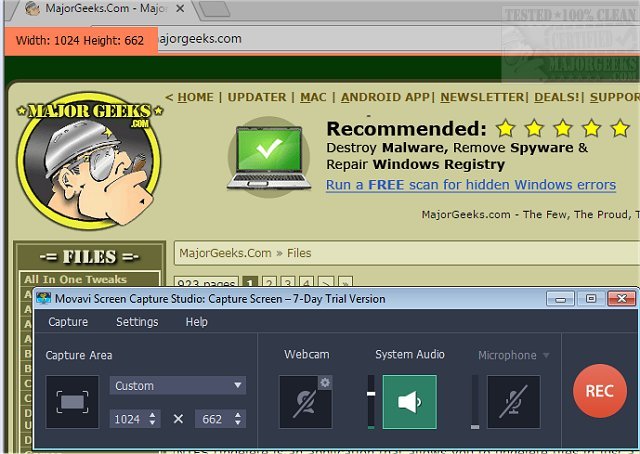Open the Capture menu
This screenshot has width=640, height=454.
68,322
